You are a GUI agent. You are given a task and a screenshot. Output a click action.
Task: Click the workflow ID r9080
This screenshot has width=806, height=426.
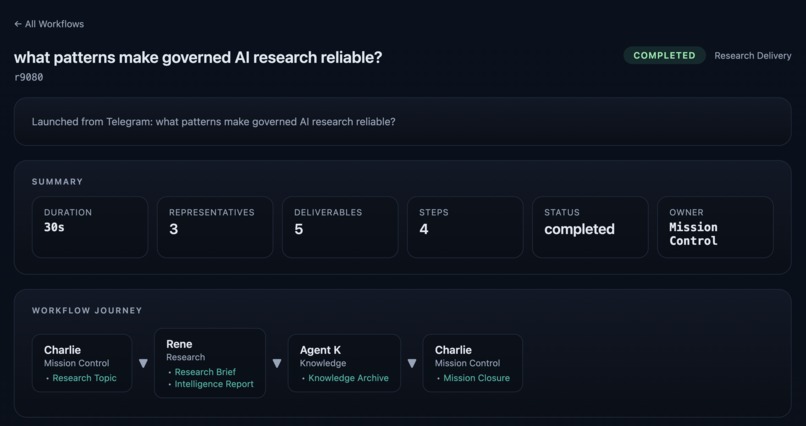tap(28, 77)
